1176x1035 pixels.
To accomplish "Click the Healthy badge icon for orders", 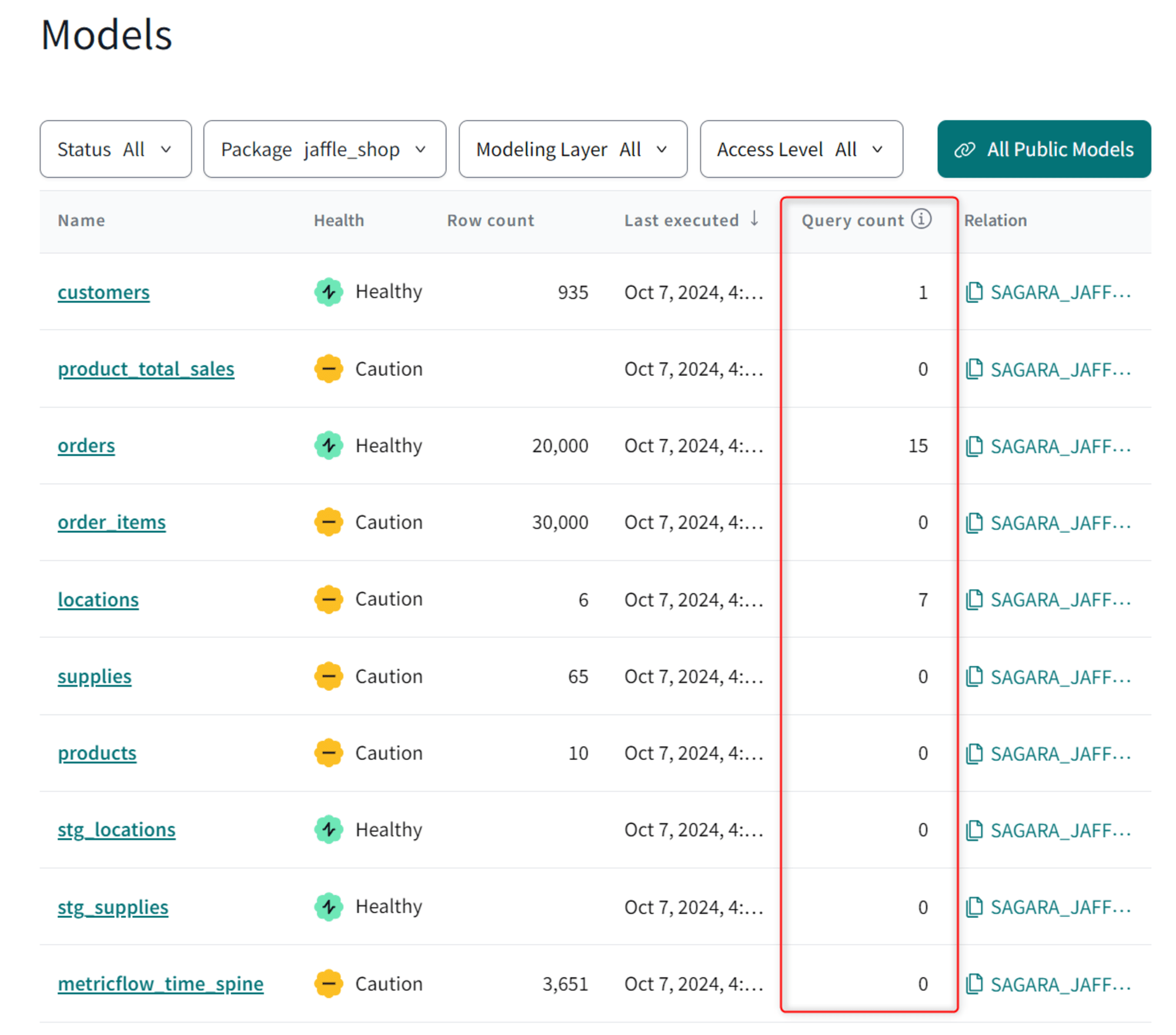I will (x=329, y=445).
